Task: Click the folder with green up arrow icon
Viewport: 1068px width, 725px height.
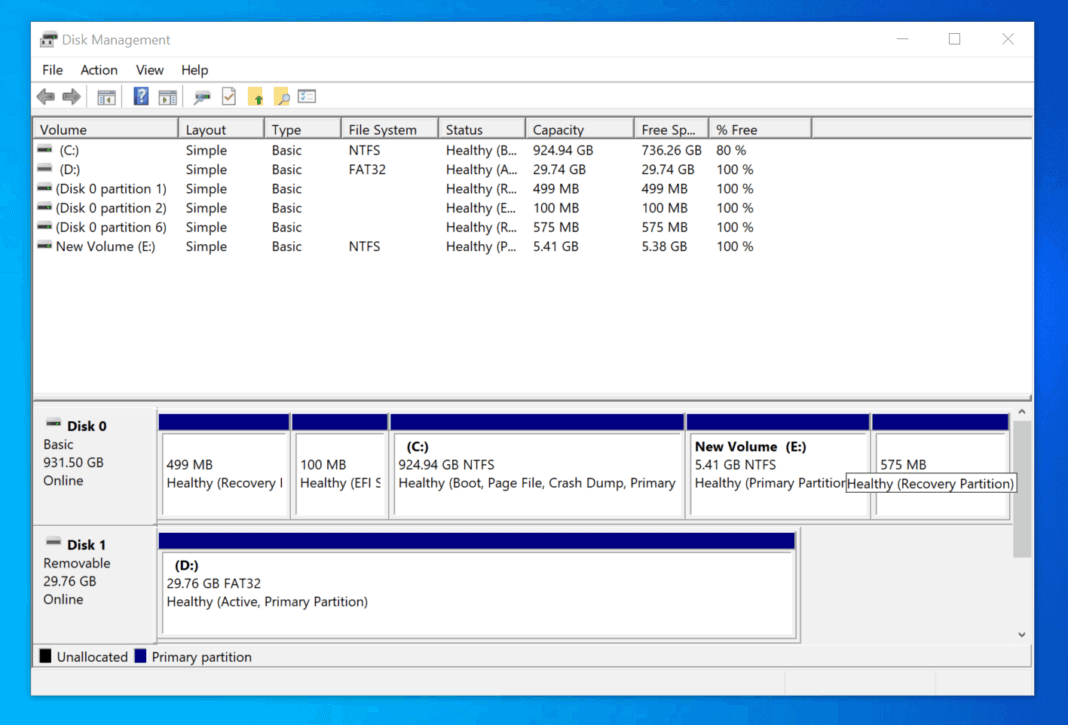Action: tap(255, 96)
